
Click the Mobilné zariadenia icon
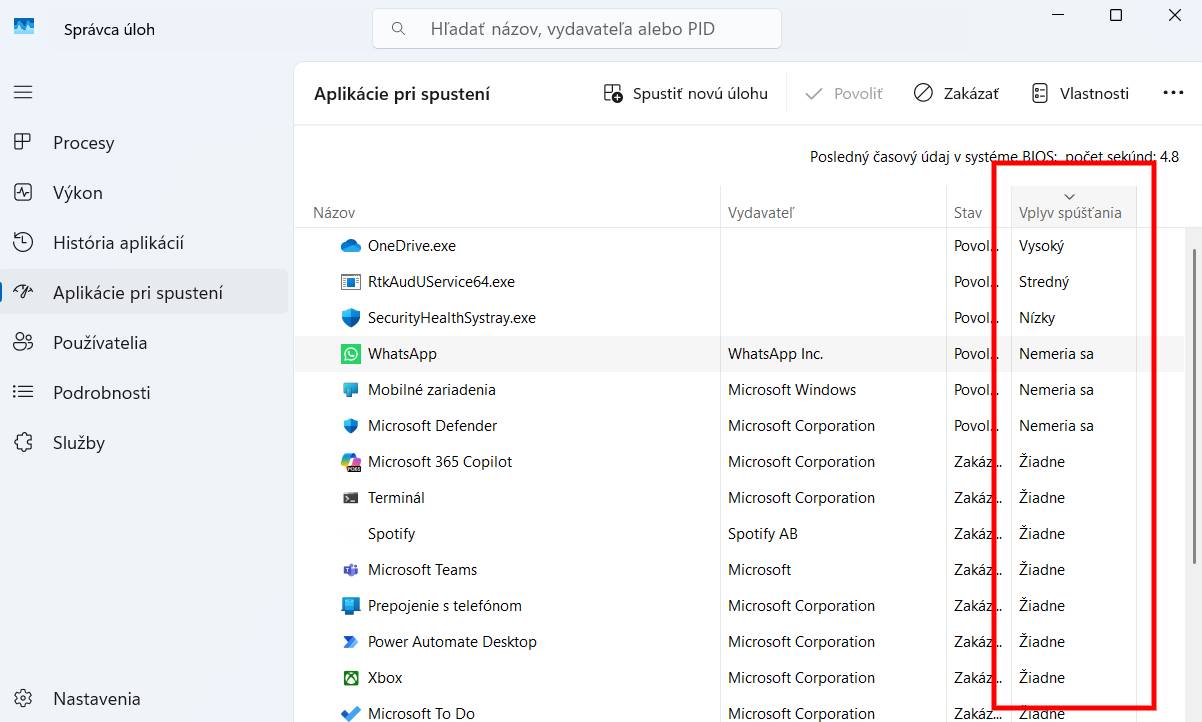coord(350,389)
